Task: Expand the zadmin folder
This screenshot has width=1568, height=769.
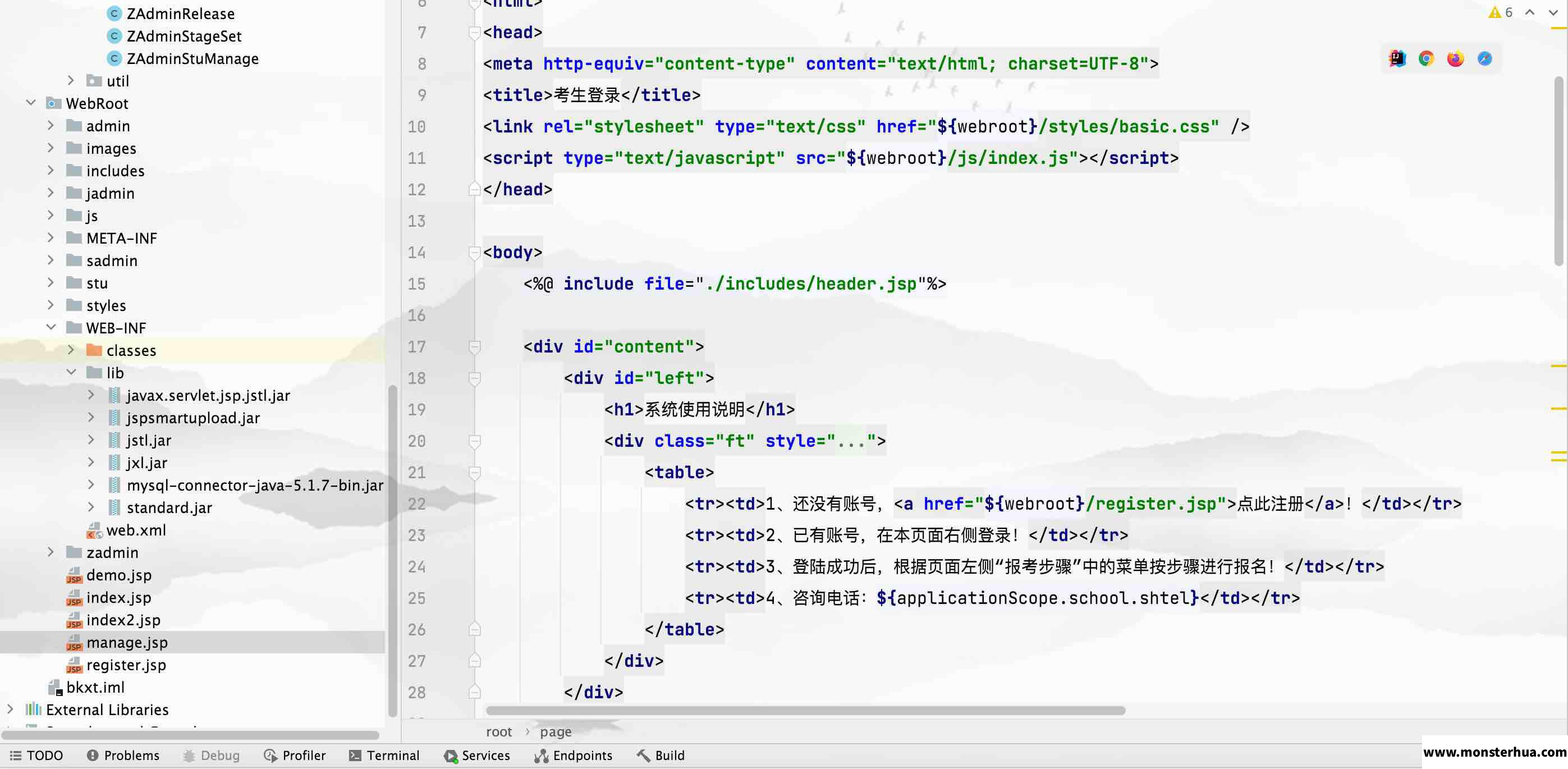Action: [x=51, y=552]
